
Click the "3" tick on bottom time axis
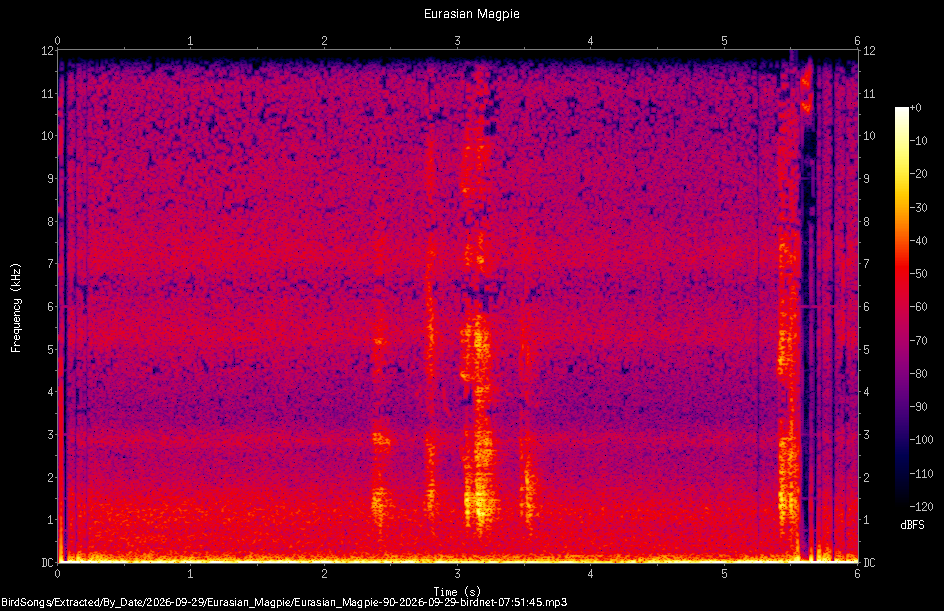point(458,574)
